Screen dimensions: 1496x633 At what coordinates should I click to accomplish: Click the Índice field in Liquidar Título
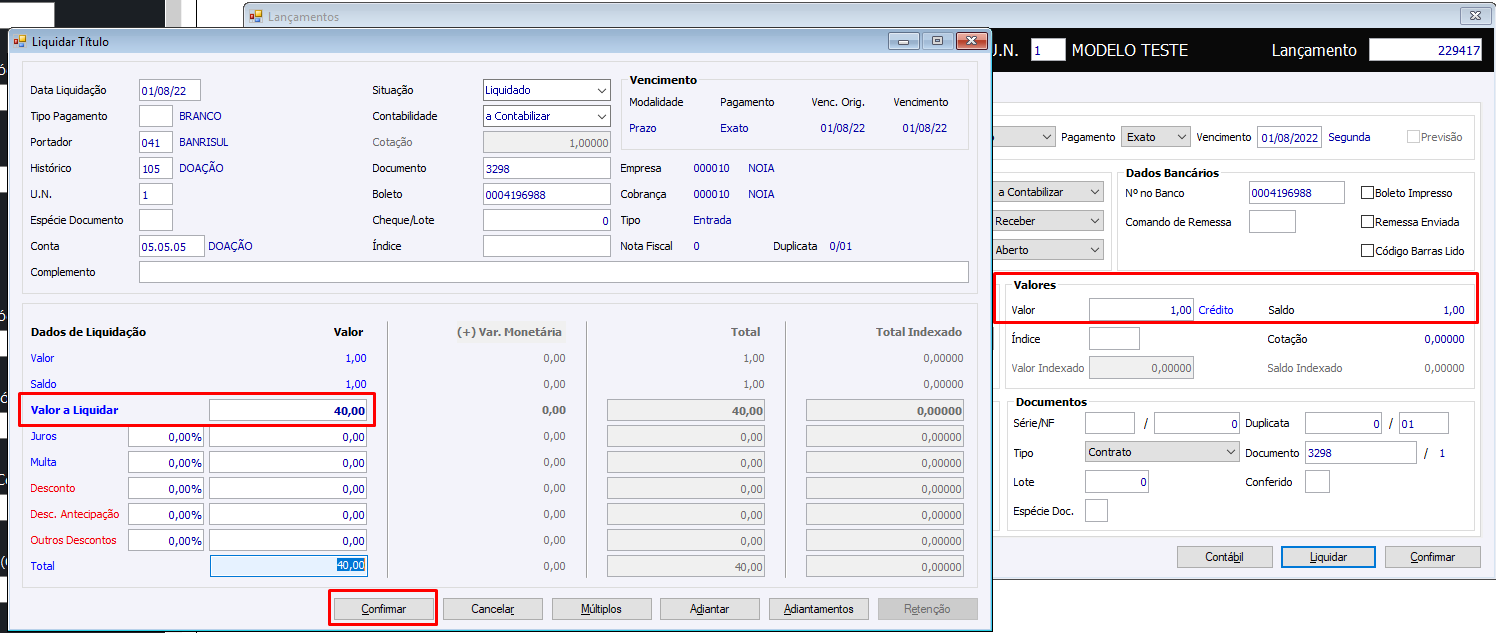[546, 246]
